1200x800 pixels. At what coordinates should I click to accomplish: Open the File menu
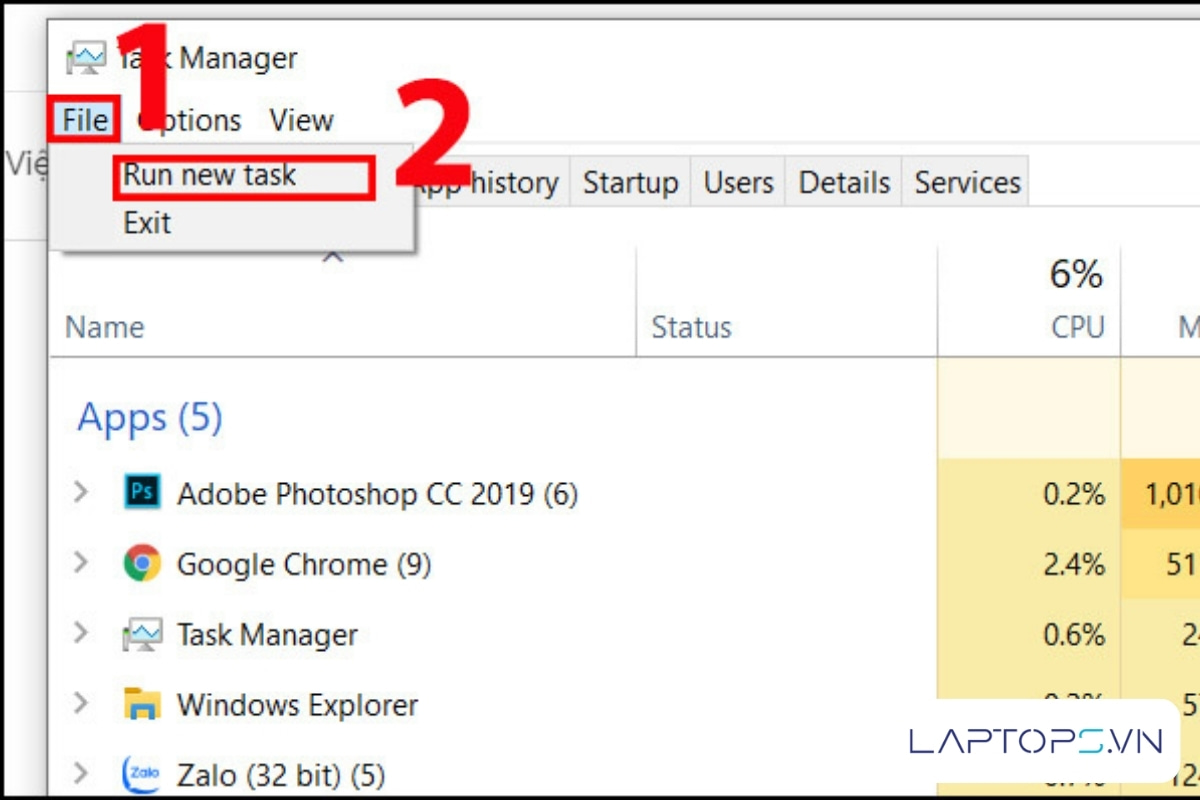[x=85, y=120]
